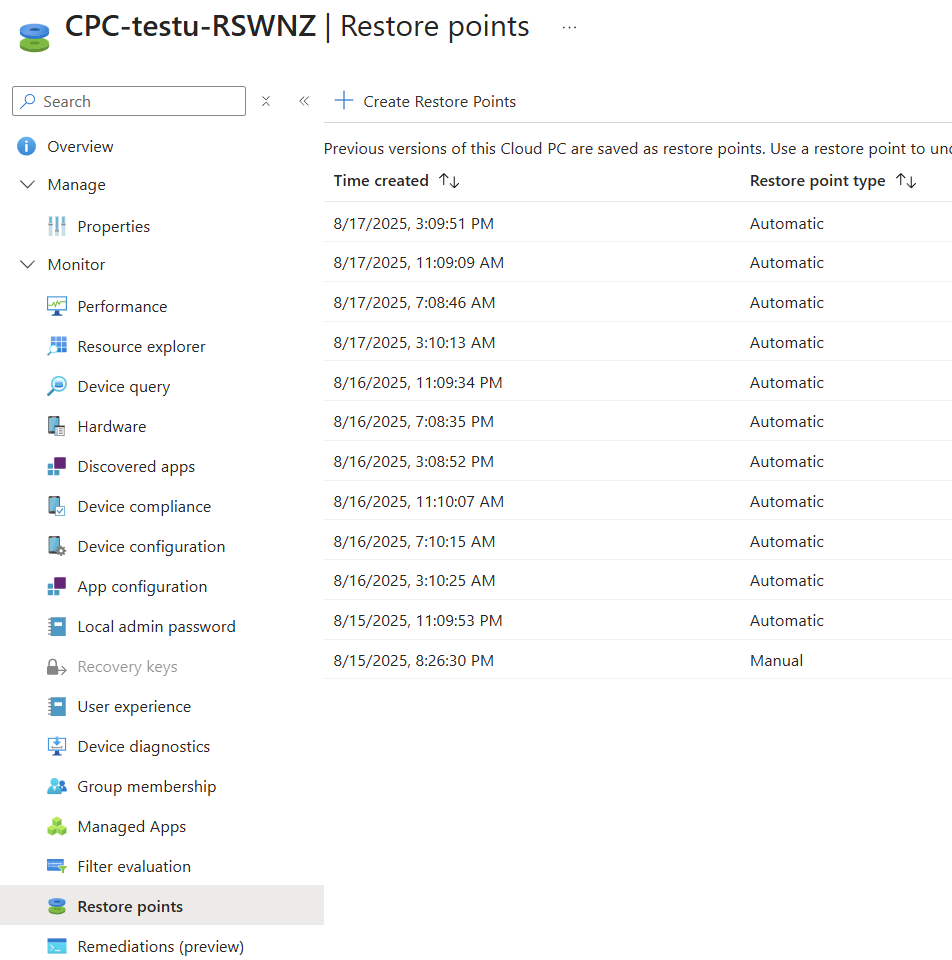The width and height of the screenshot is (952, 960).
Task: Click the Device query icon
Action: pos(57,386)
